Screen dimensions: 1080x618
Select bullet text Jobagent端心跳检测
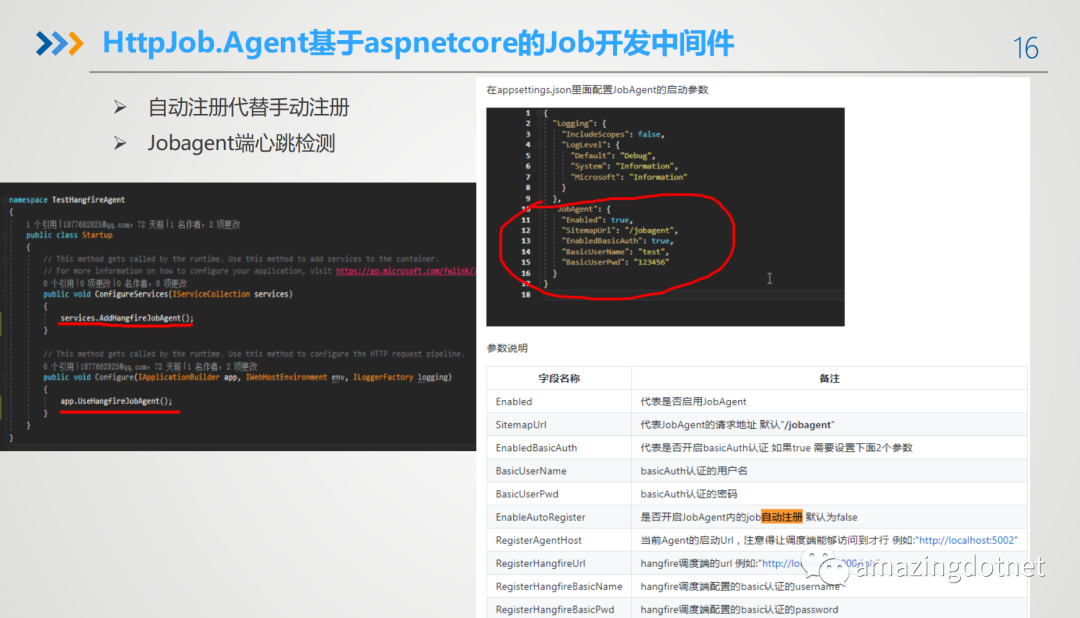[x=241, y=143]
